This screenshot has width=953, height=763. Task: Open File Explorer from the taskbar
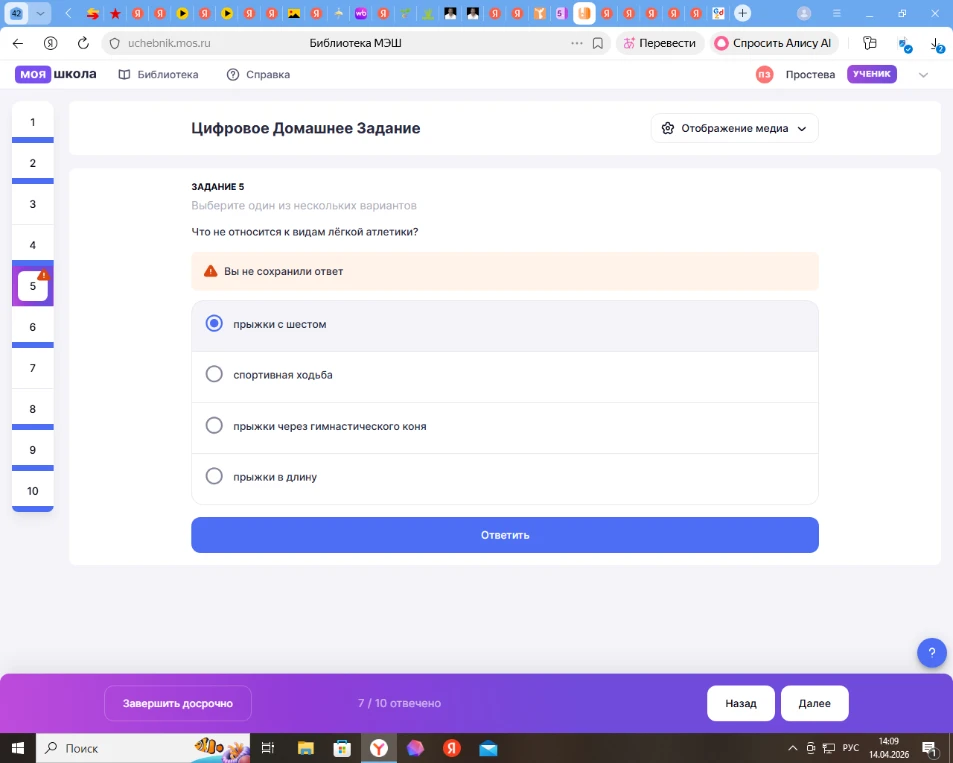(x=305, y=748)
